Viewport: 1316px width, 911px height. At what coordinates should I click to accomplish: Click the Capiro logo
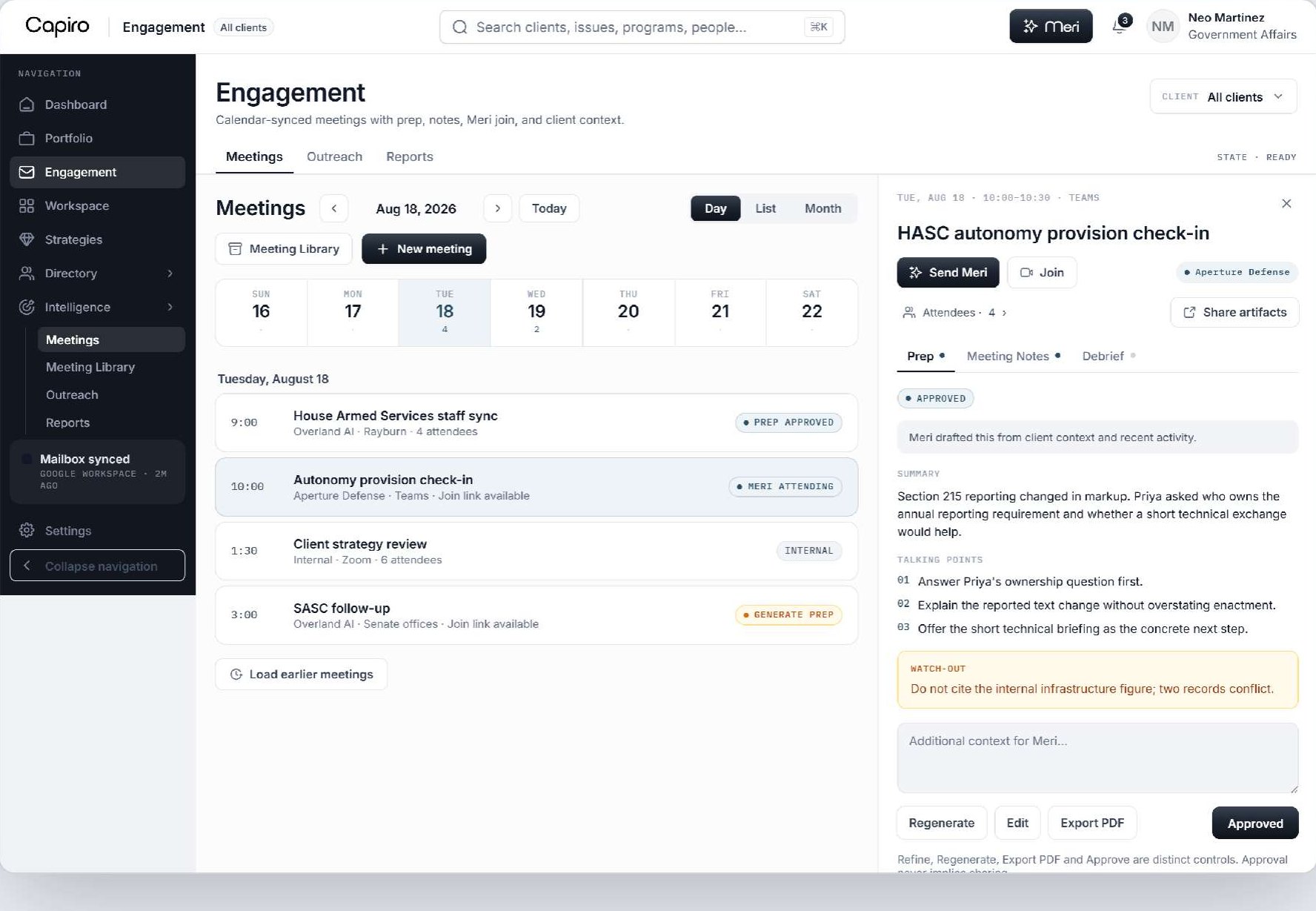57,26
